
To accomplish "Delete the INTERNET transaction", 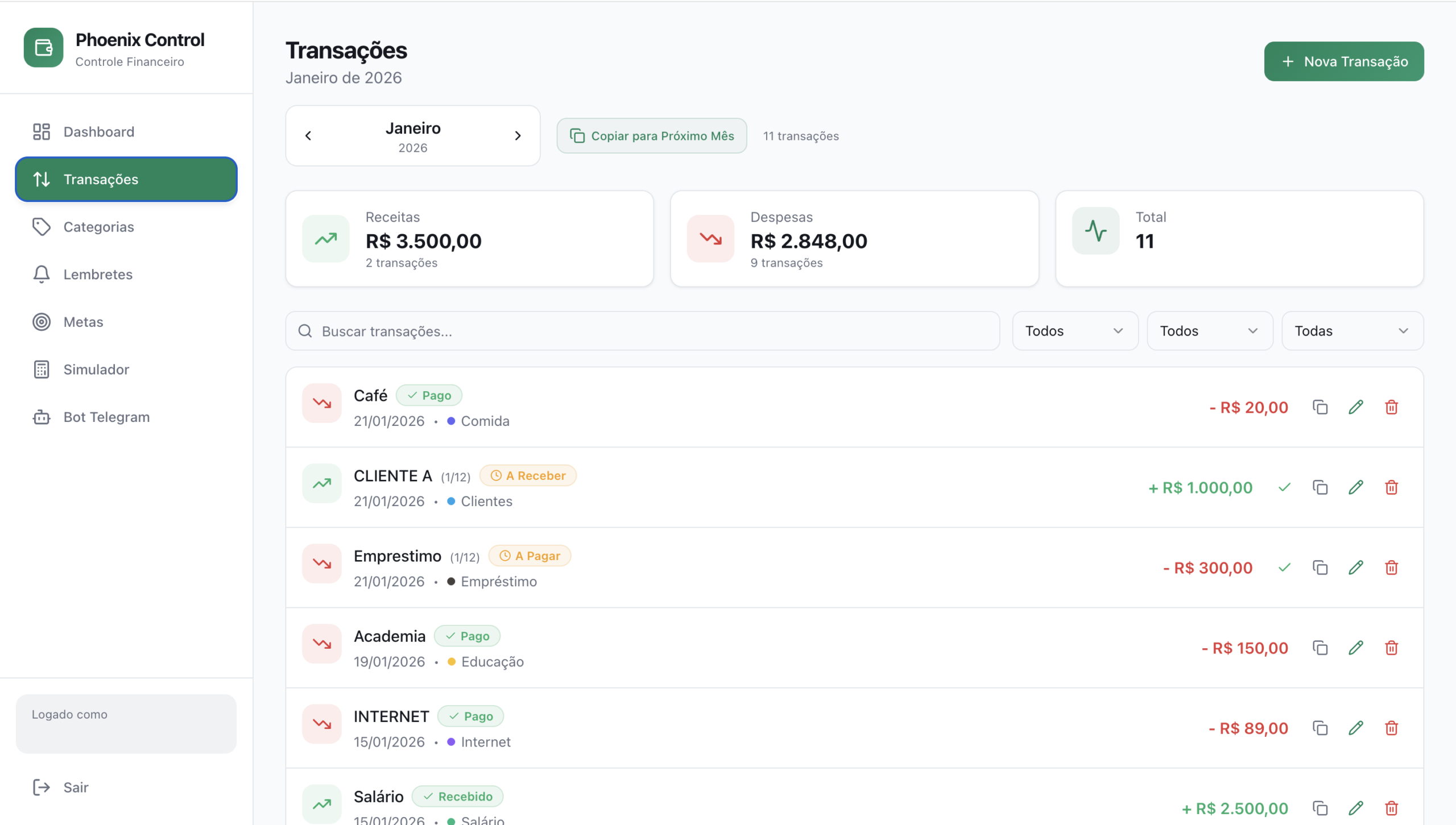I will (x=1392, y=728).
